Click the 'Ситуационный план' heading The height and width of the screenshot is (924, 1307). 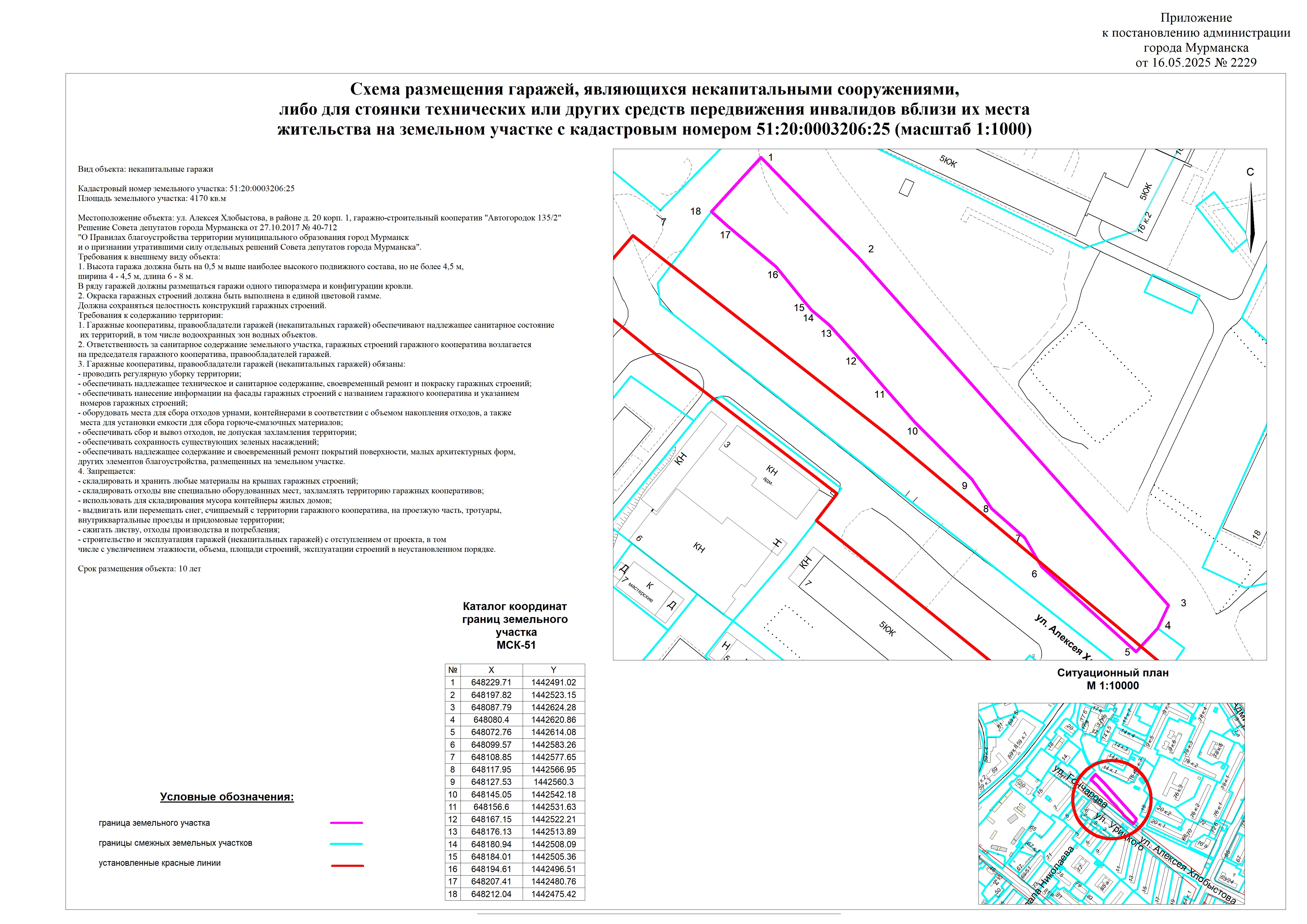(1112, 672)
